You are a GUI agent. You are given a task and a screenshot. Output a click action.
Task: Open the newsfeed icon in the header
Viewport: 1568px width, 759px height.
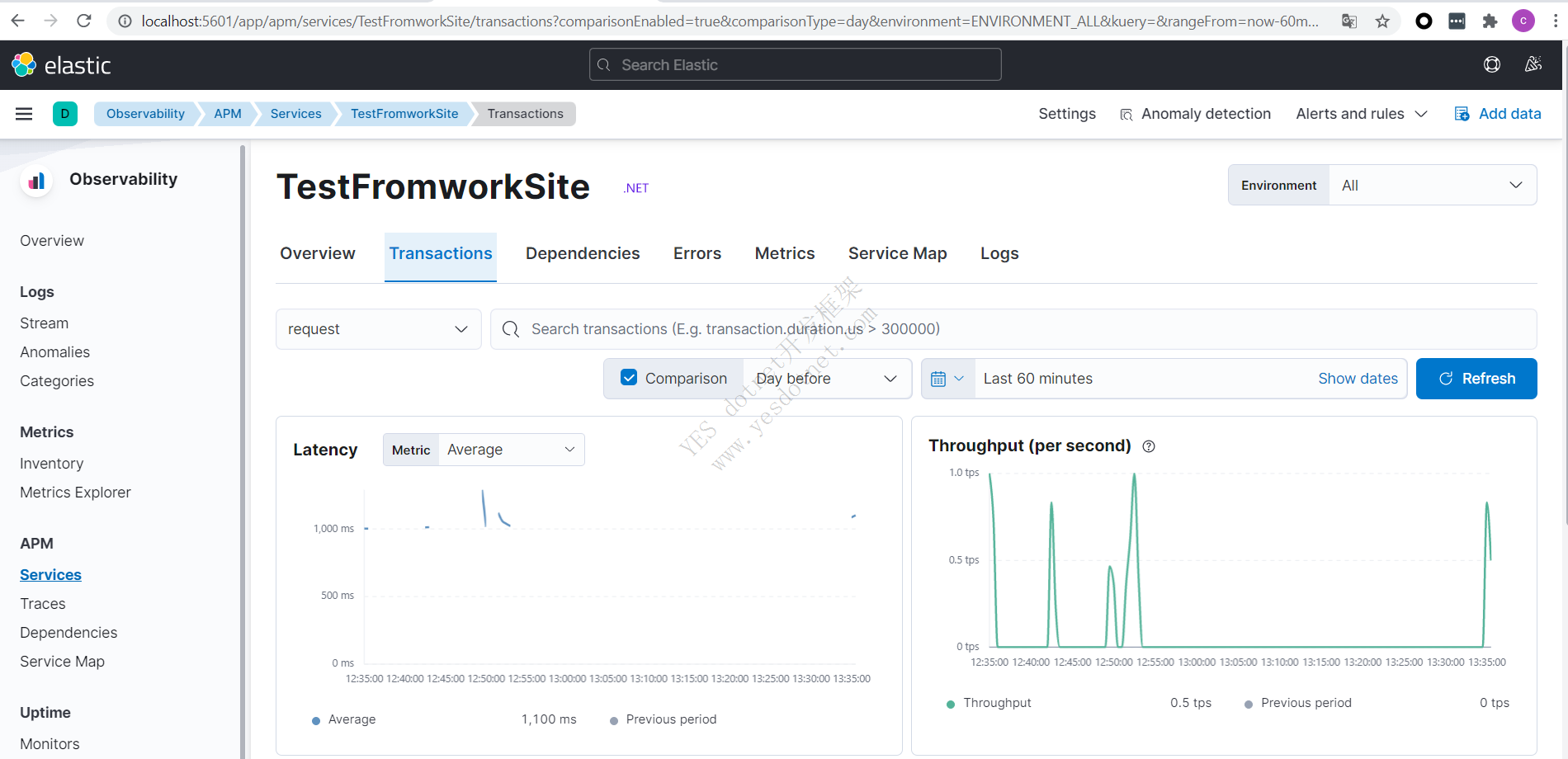(x=1533, y=64)
